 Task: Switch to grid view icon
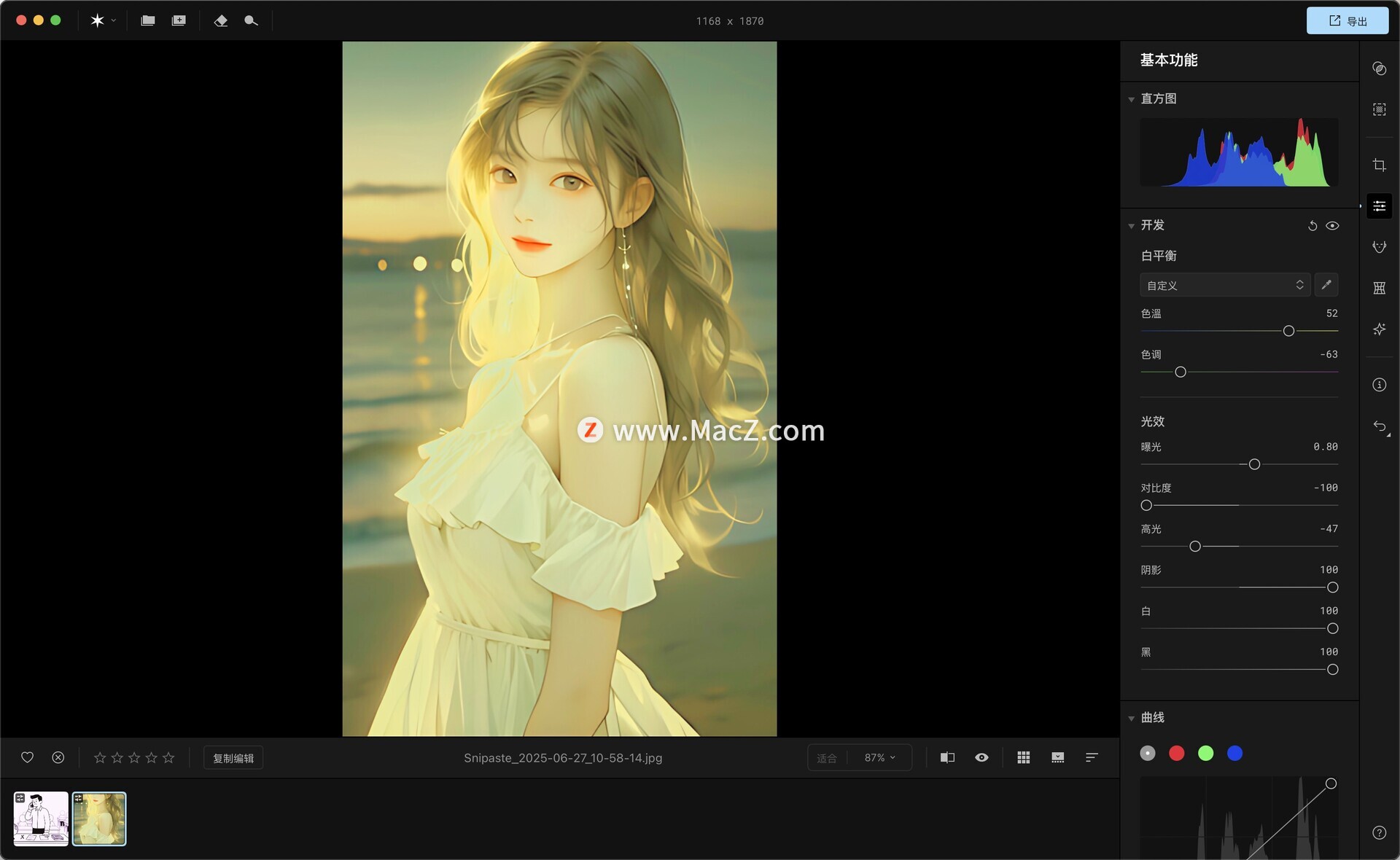pyautogui.click(x=1024, y=757)
